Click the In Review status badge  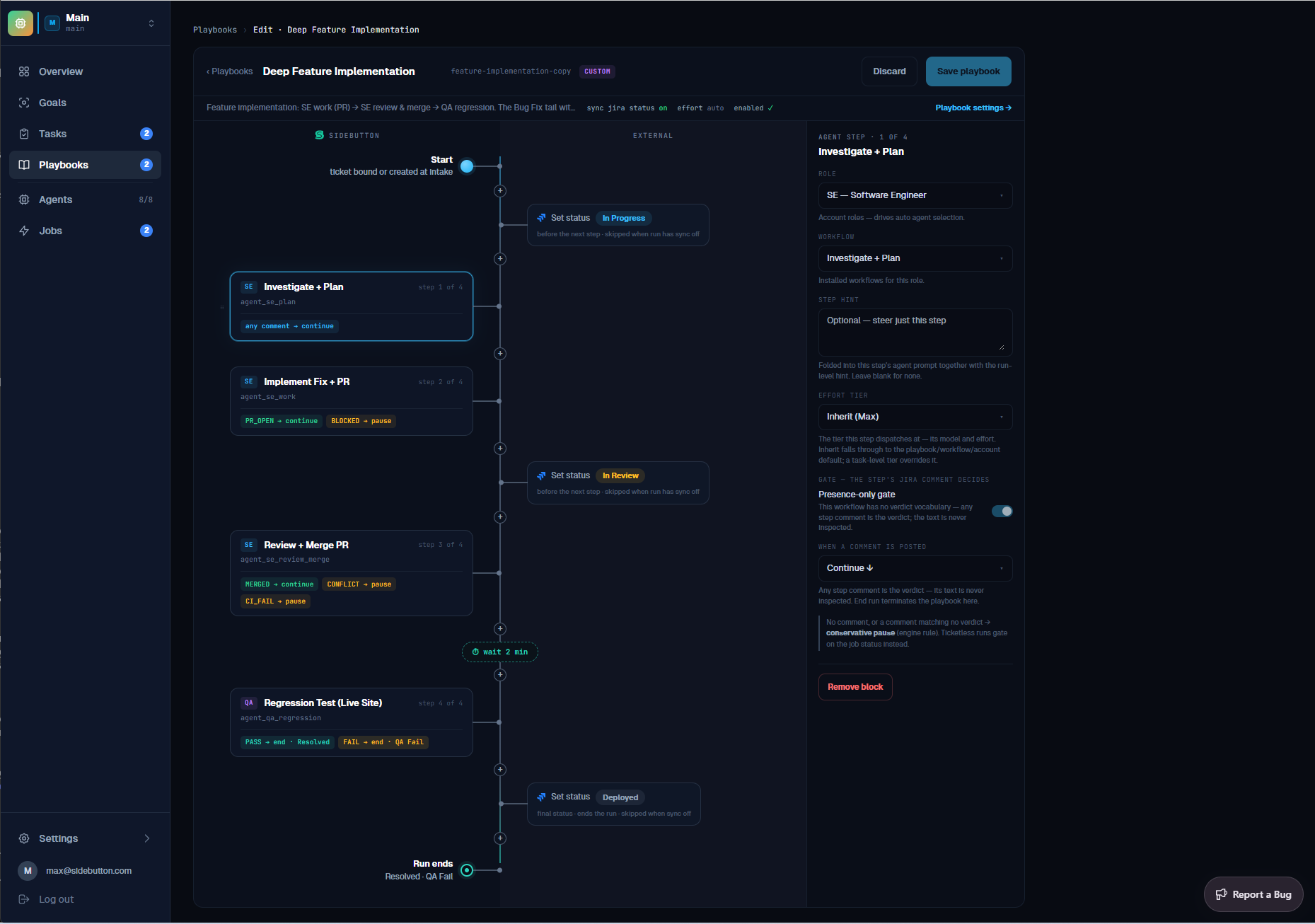pyautogui.click(x=620, y=475)
